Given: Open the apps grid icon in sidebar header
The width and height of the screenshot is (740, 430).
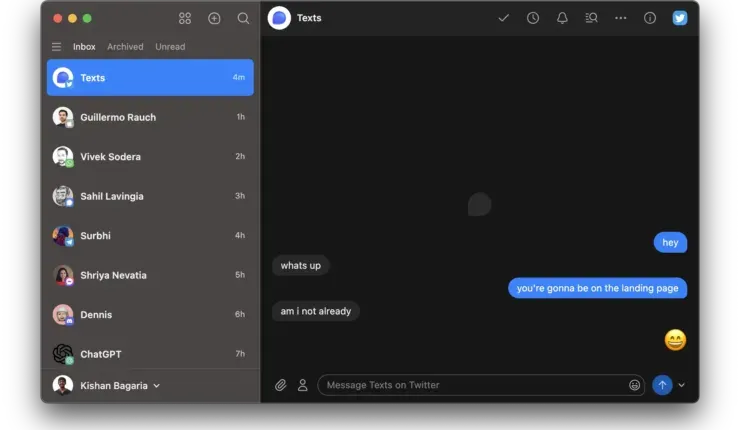Looking at the screenshot, I should [185, 18].
